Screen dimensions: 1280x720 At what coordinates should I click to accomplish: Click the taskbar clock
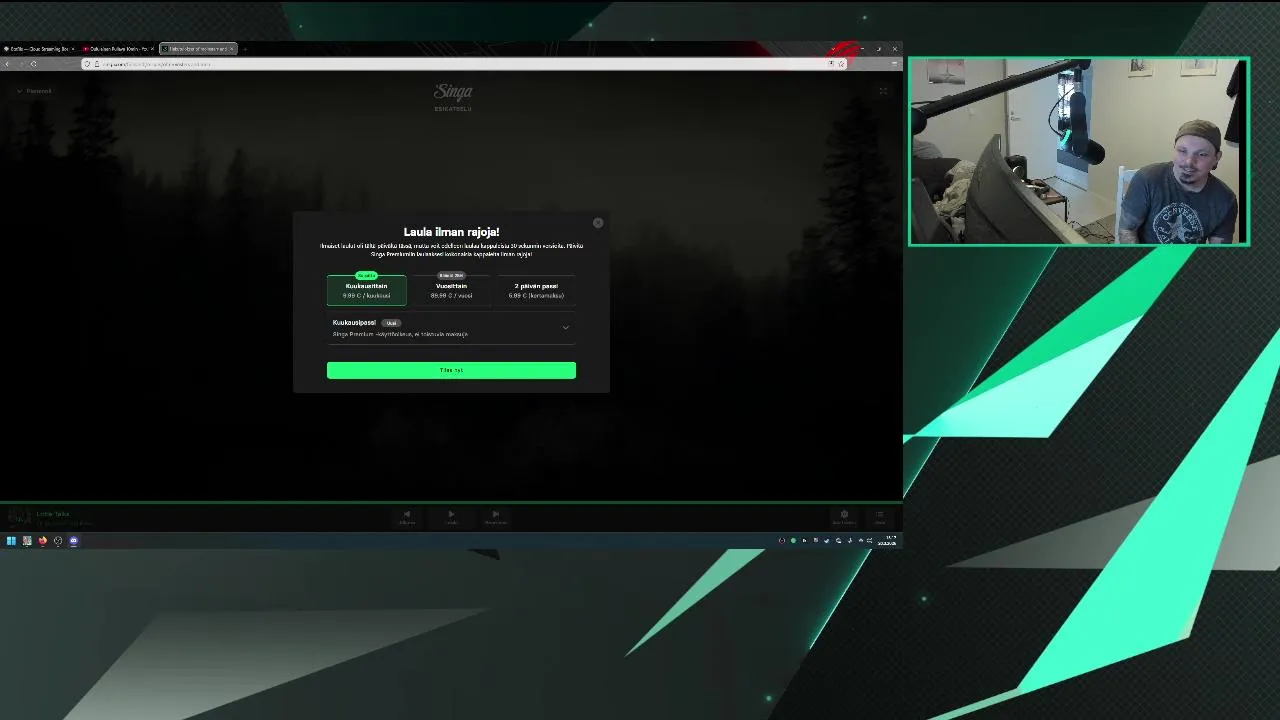887,541
